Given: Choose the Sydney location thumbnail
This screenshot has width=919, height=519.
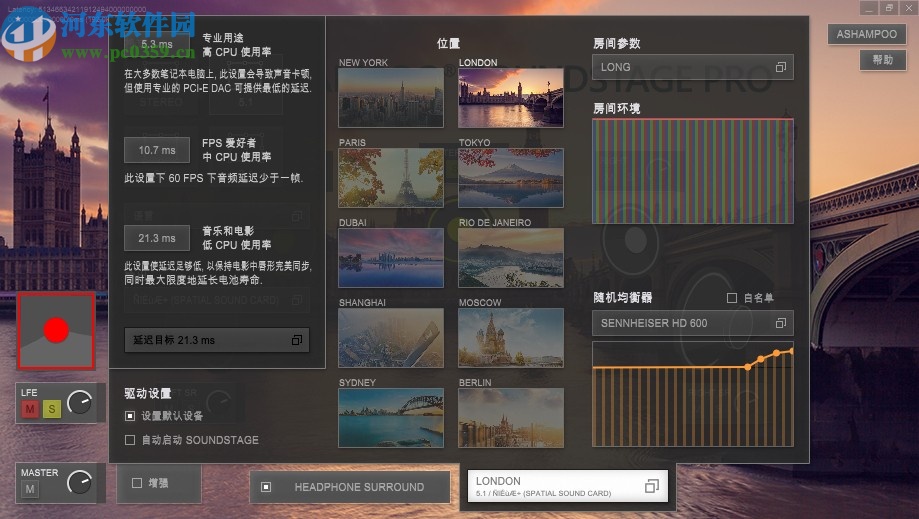Looking at the screenshot, I should click(391, 418).
